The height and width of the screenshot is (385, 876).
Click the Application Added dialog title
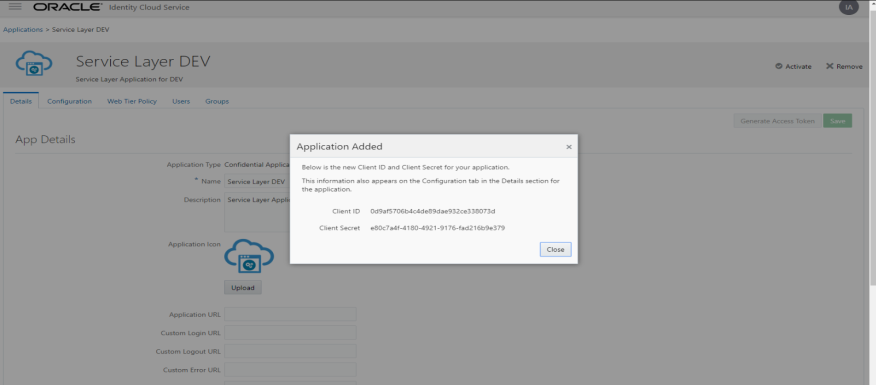[339, 147]
